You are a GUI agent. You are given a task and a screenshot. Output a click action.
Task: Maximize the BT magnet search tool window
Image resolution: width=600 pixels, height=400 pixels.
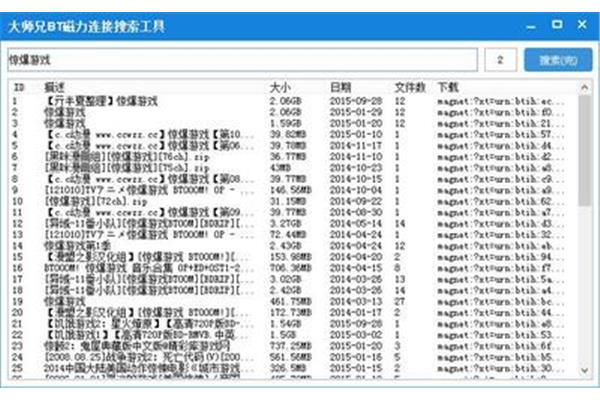point(557,25)
